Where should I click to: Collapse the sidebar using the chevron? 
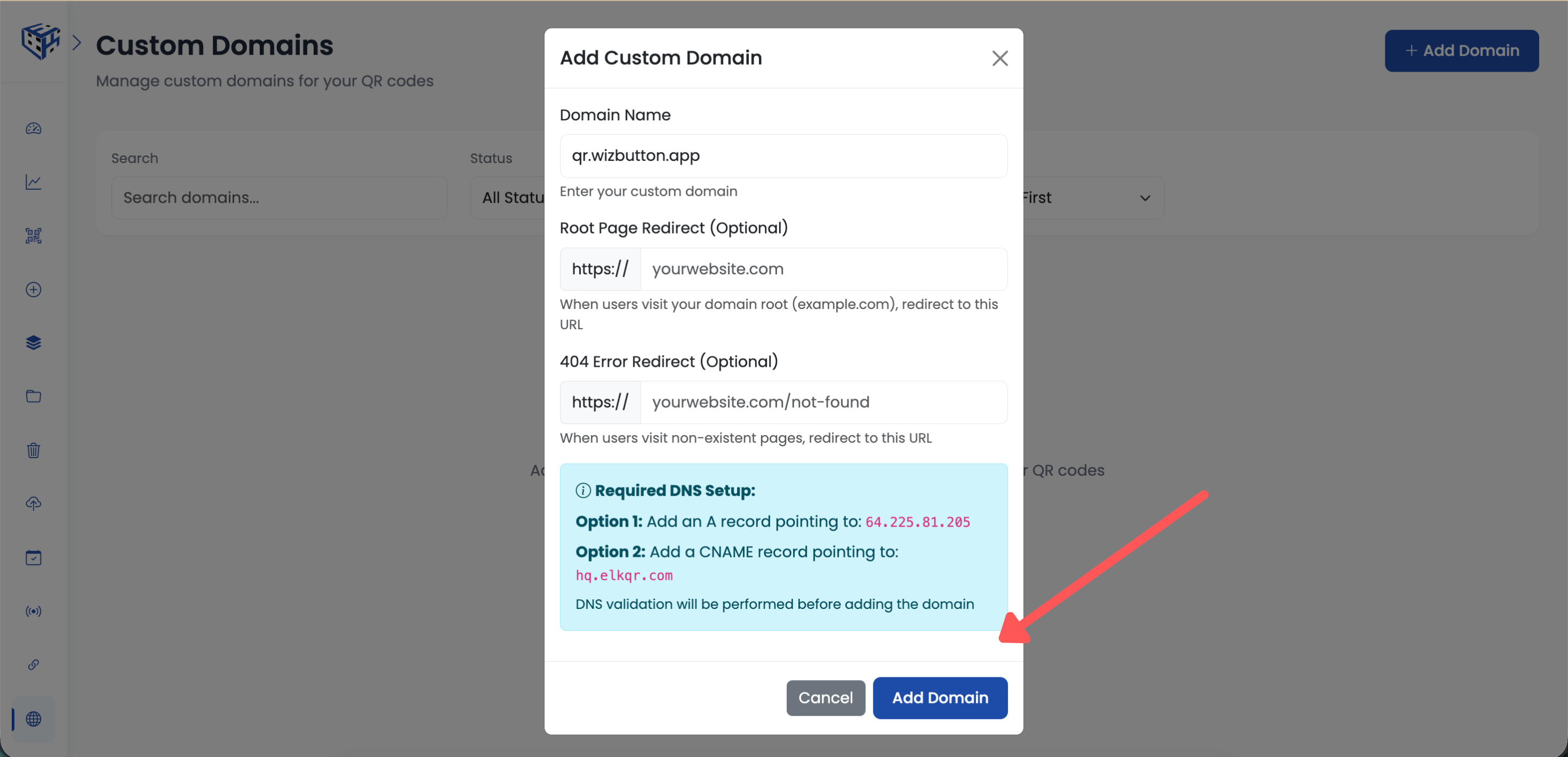[x=77, y=42]
